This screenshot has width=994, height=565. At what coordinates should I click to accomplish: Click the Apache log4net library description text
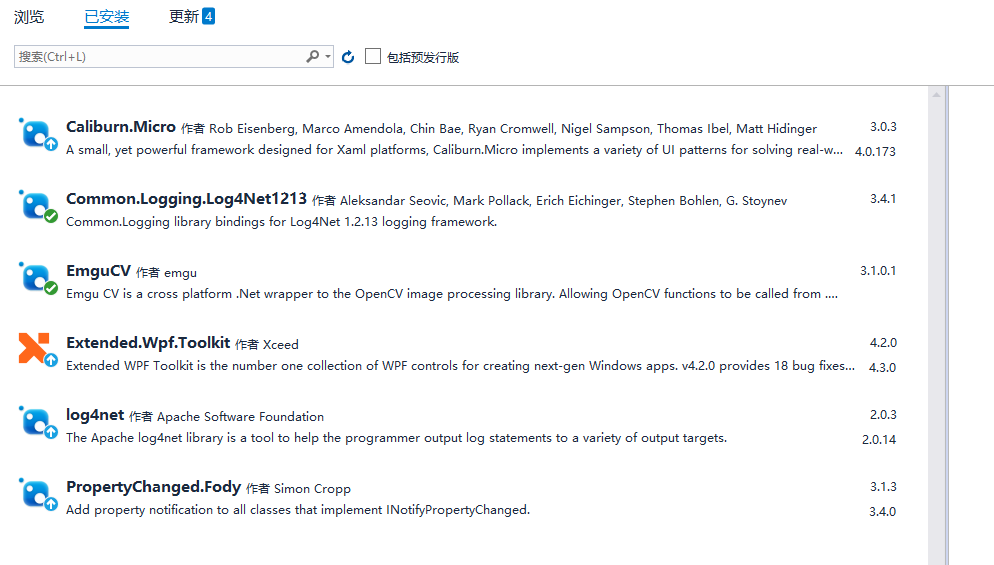pos(396,438)
